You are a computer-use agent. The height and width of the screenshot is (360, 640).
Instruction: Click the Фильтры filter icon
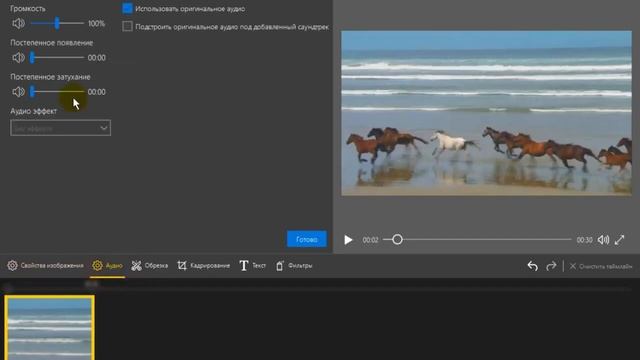(280, 266)
